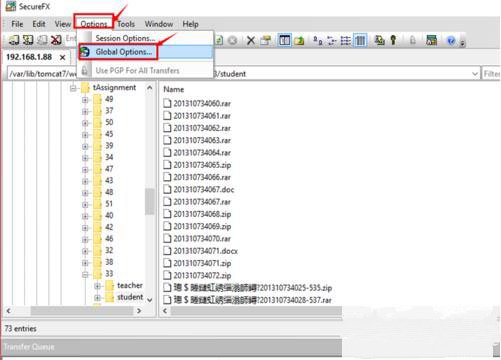Launch SecureCRT from toolbar icon

click(x=432, y=41)
